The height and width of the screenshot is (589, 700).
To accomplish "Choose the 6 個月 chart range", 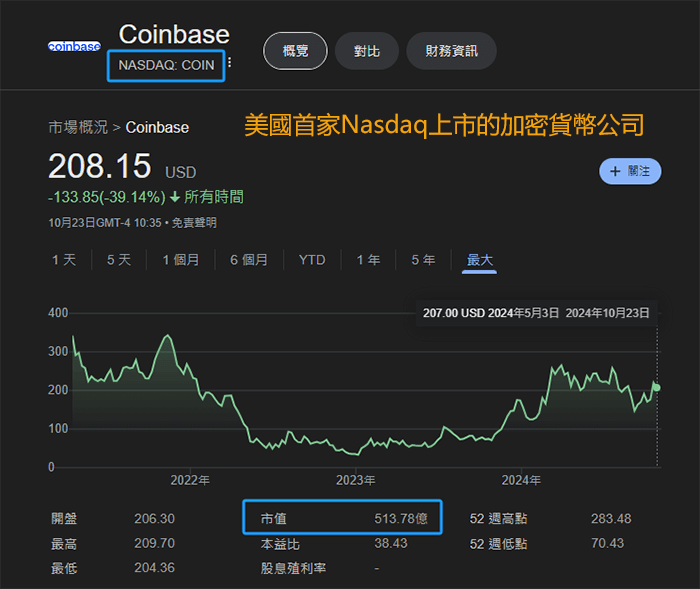I will click(x=249, y=260).
